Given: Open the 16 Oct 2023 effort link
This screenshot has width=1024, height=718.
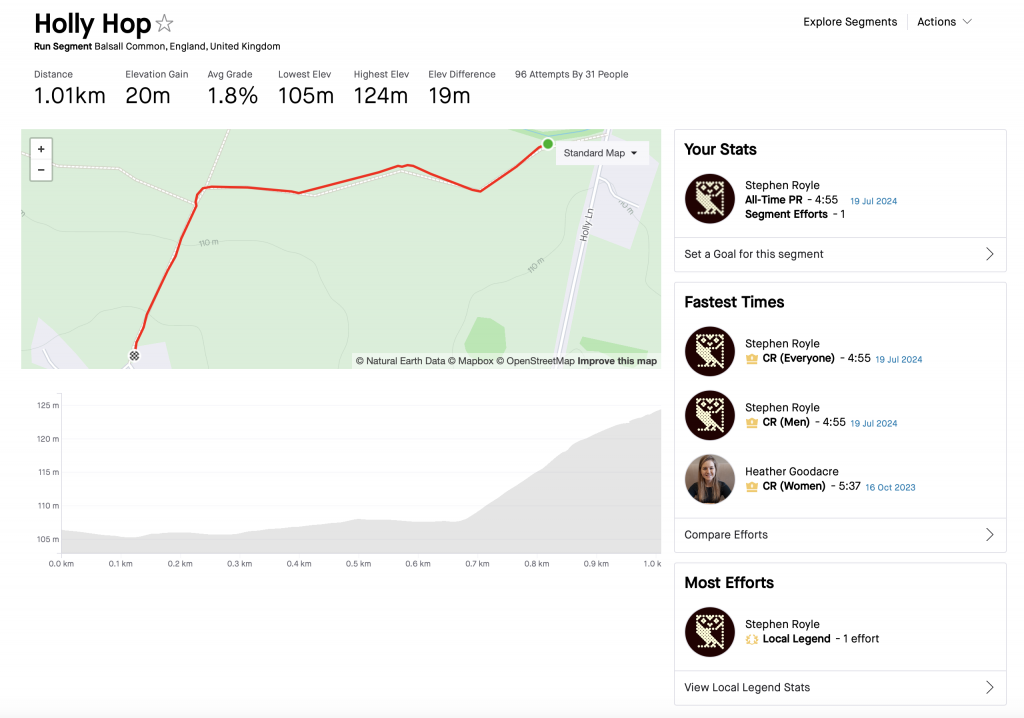Looking at the screenshot, I should point(890,487).
